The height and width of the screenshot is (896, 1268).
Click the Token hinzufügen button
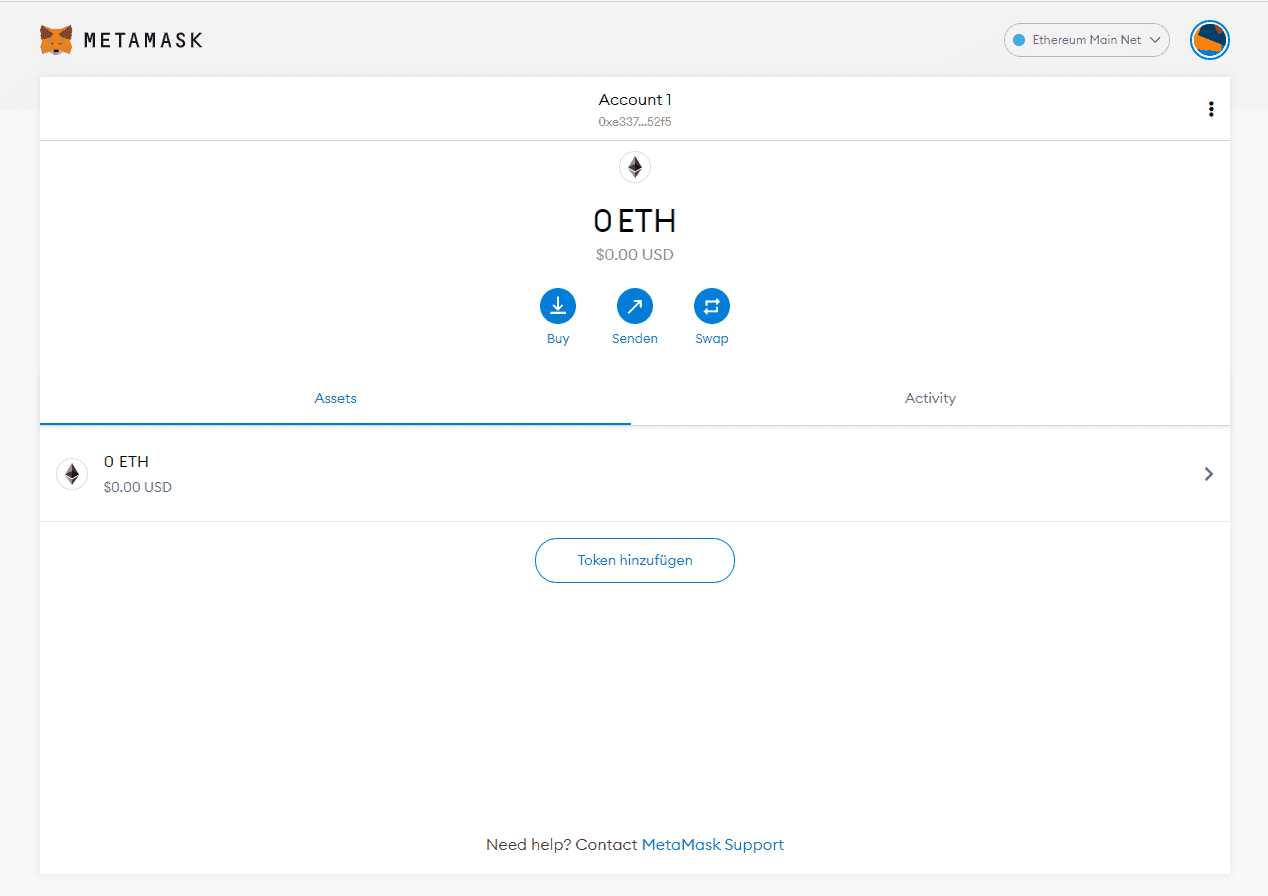click(635, 560)
